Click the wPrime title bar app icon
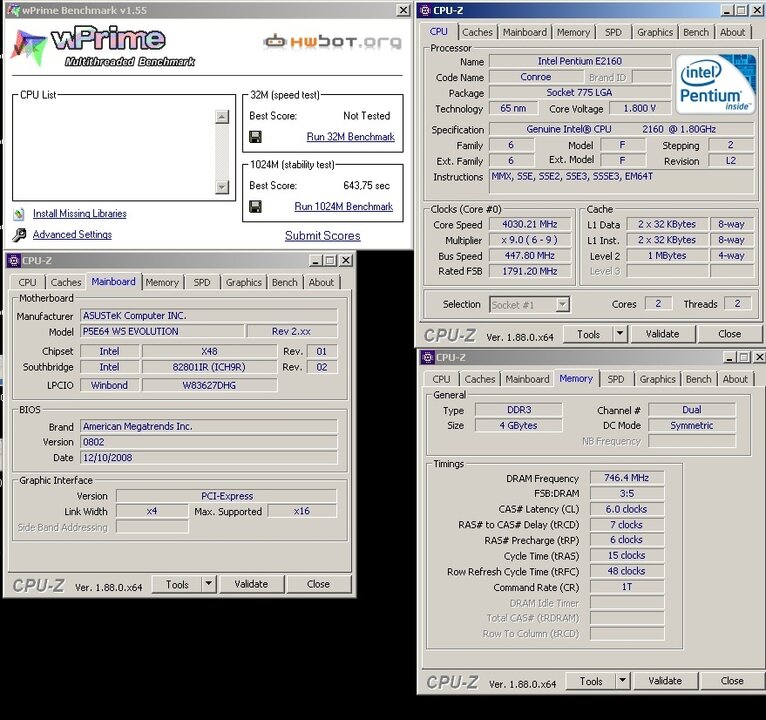This screenshot has height=720, width=766. coord(13,10)
